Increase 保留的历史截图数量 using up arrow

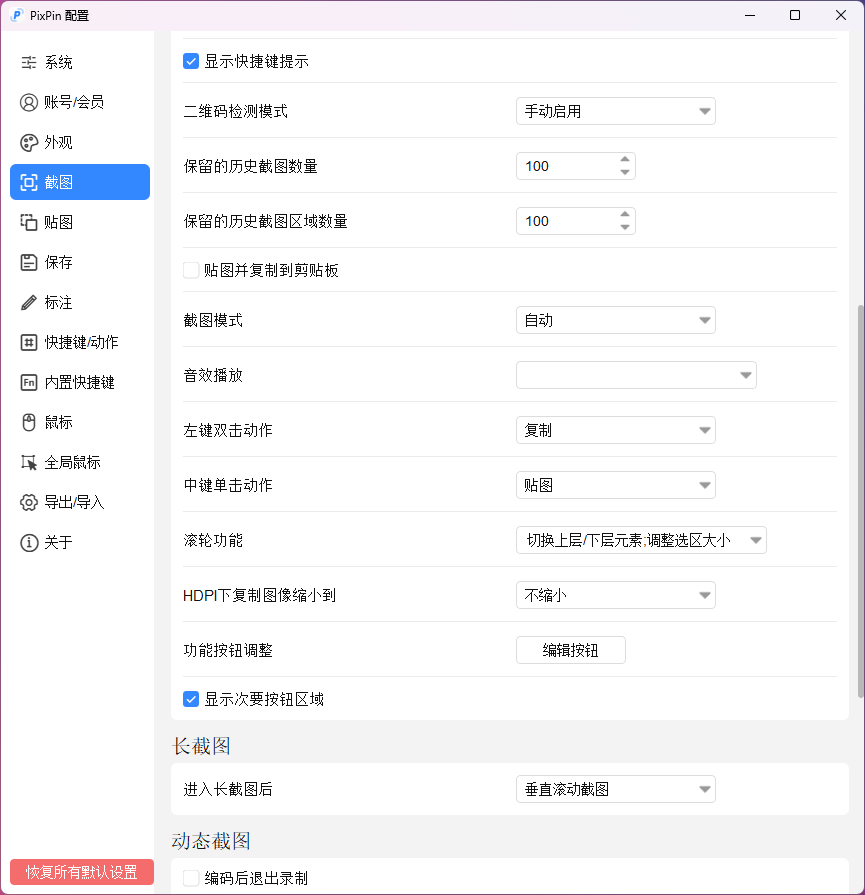point(625,159)
